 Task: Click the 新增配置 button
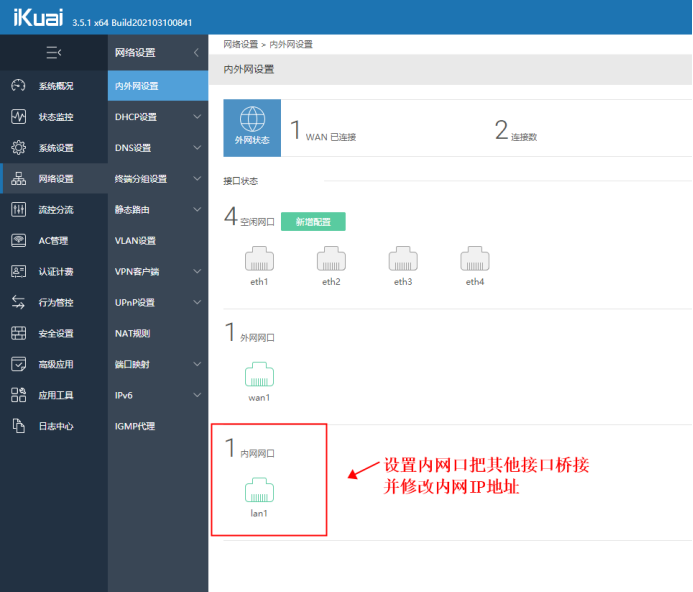313,222
